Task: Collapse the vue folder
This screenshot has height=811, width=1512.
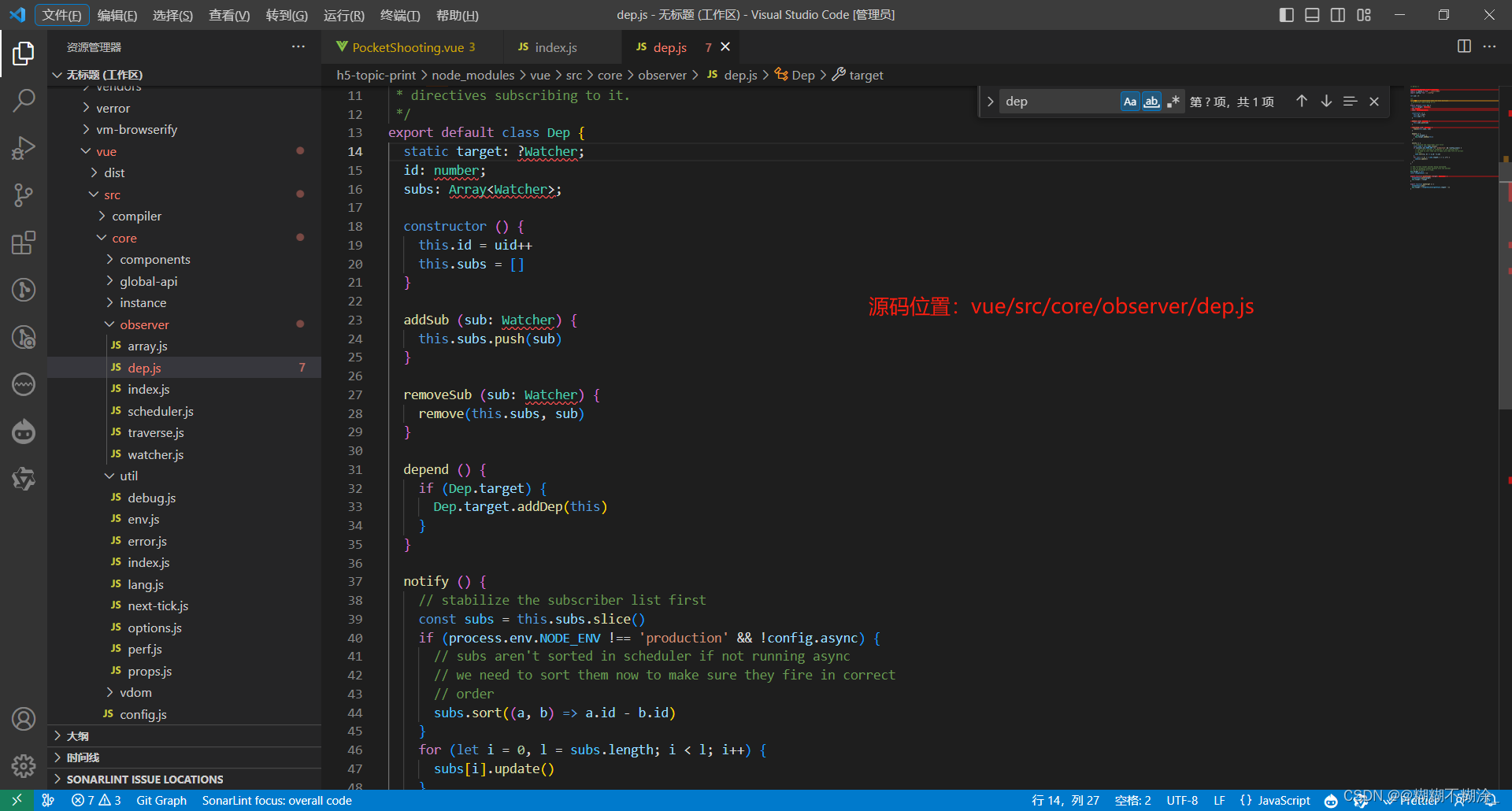Action: (x=86, y=151)
